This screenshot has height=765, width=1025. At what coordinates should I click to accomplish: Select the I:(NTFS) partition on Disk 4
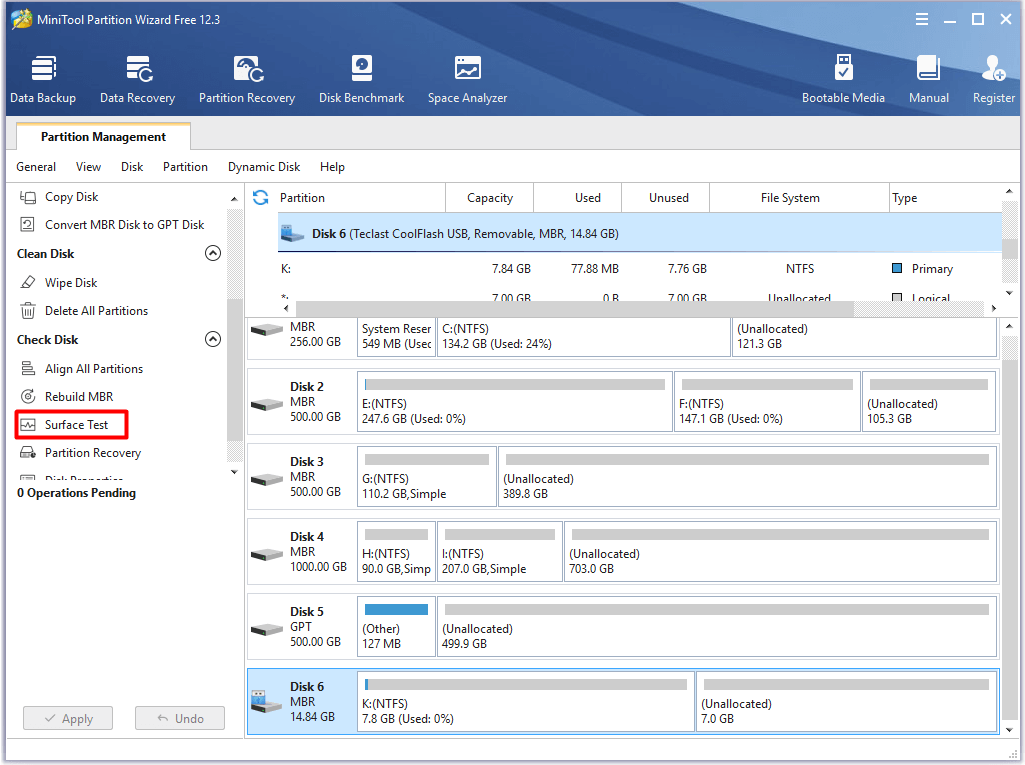point(500,551)
